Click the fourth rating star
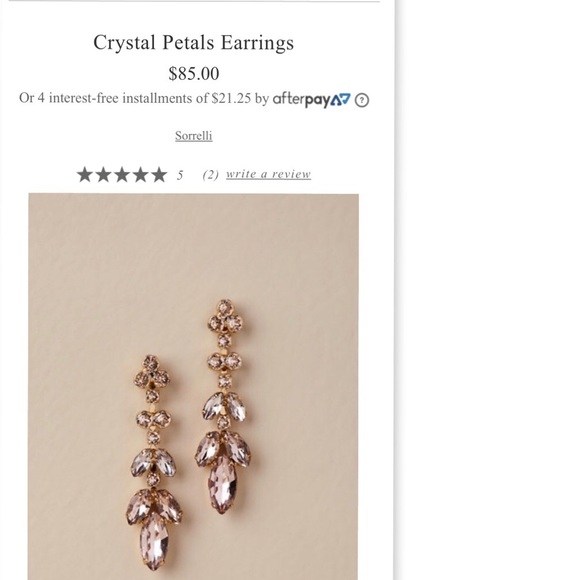This screenshot has width=580, height=580. pos(141,175)
